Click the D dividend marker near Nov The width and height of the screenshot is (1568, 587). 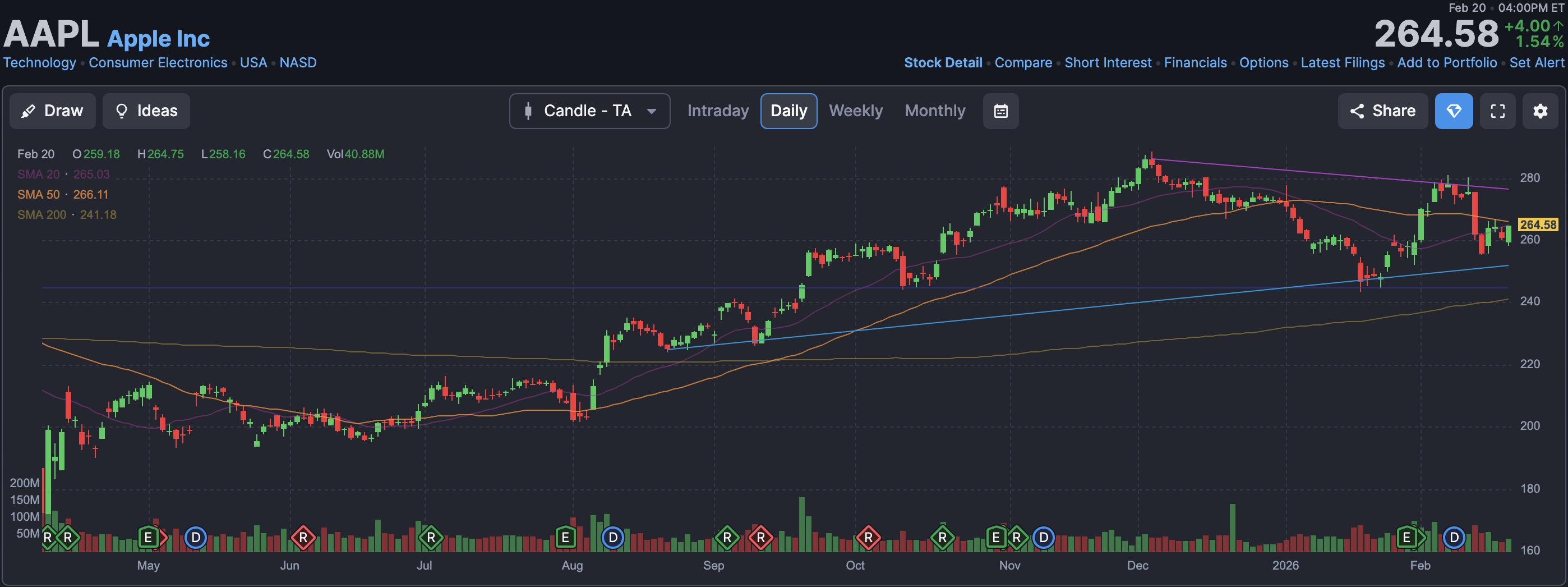click(1043, 538)
